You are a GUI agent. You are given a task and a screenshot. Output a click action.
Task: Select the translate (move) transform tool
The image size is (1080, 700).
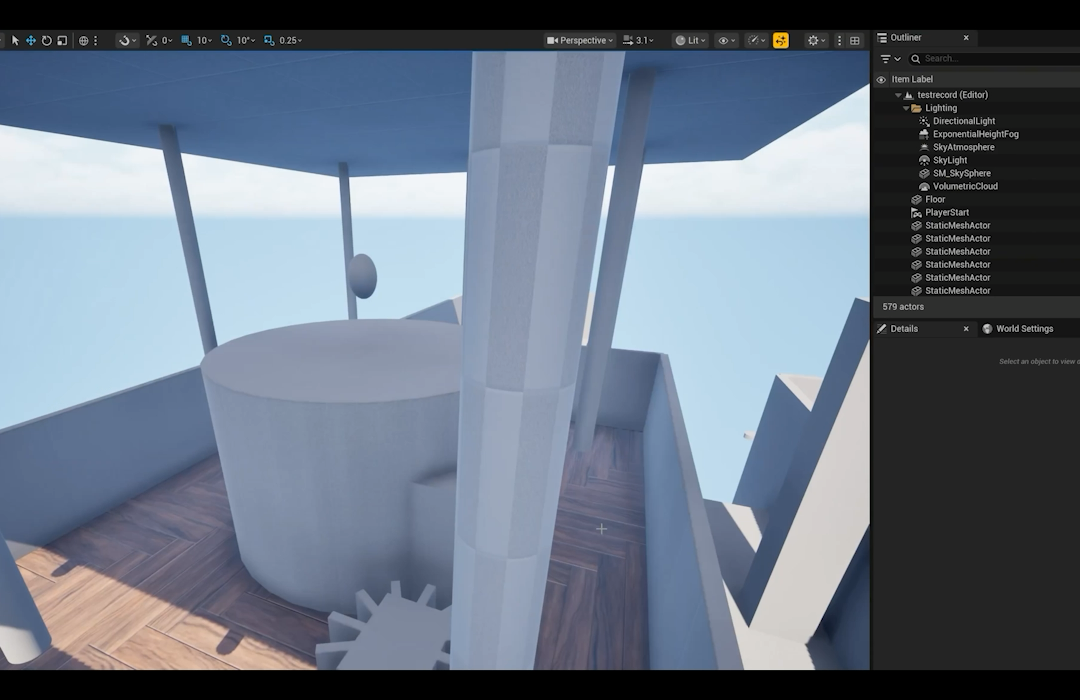pos(30,41)
